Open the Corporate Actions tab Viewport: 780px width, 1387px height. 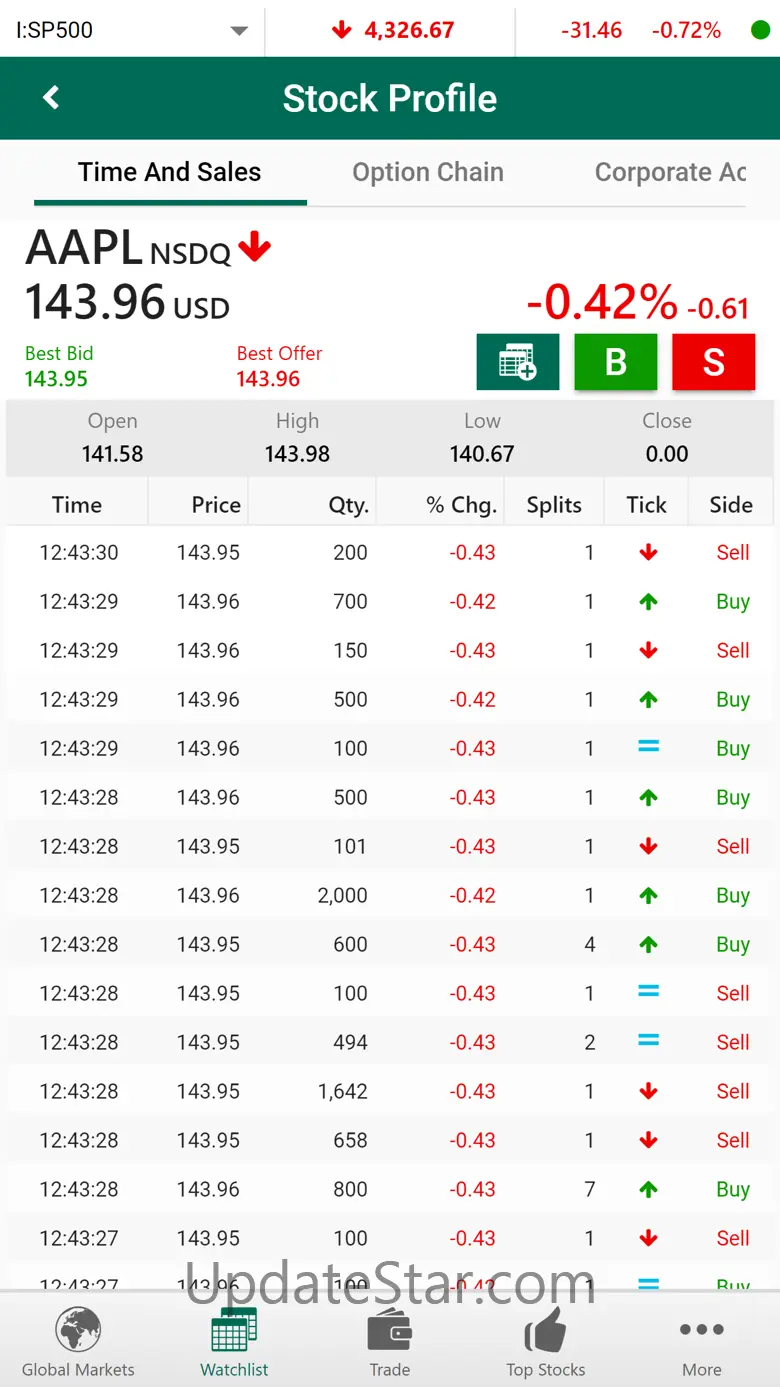pos(670,172)
